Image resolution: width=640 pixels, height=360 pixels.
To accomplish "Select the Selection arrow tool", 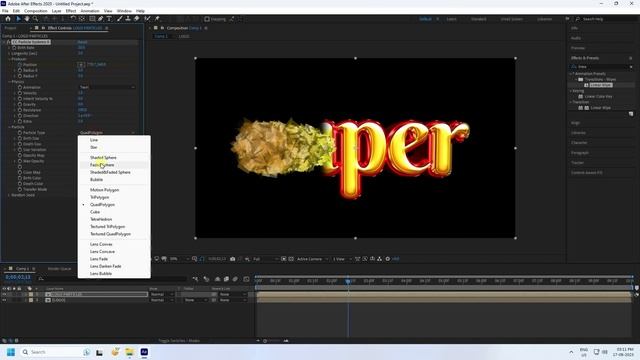I will (18, 19).
